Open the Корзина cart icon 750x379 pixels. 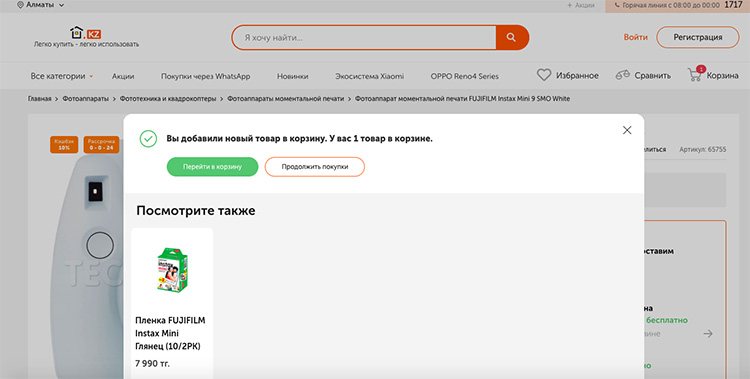tap(695, 74)
